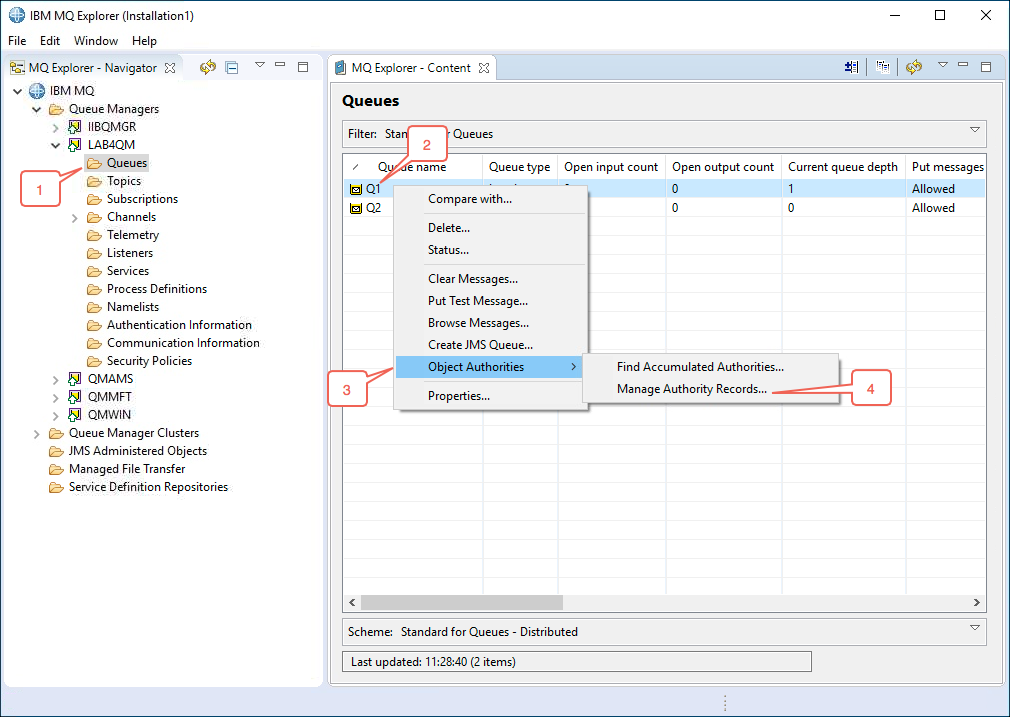1010x717 pixels.
Task: Open the Filter dropdown arrow
Action: pyautogui.click(x=975, y=130)
